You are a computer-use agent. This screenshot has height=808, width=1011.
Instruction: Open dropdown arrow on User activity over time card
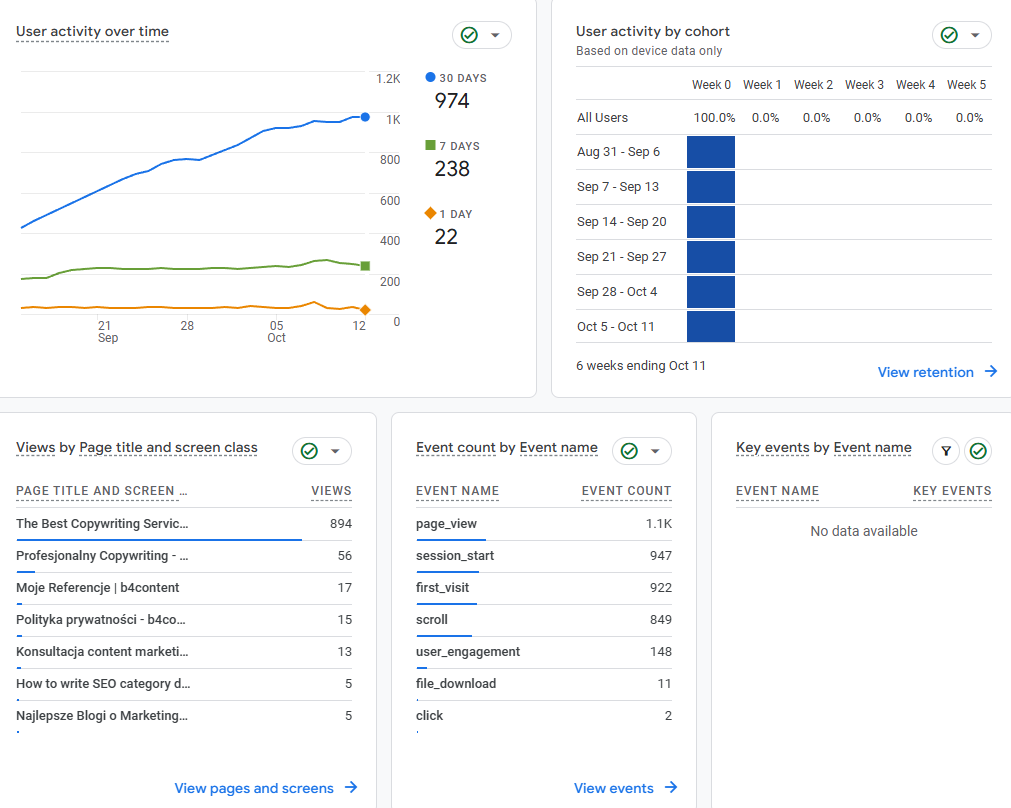495,35
